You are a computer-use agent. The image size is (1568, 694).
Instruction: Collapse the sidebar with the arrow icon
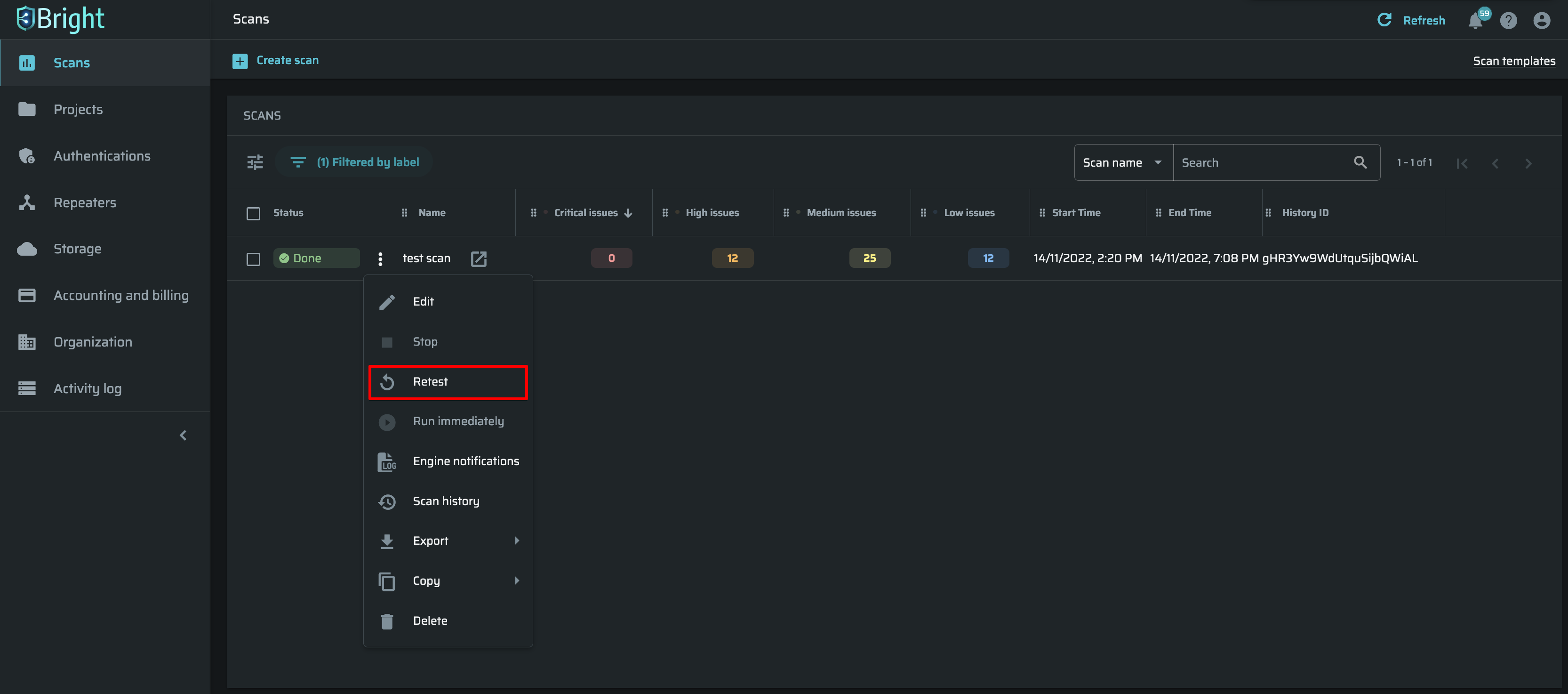click(x=183, y=435)
